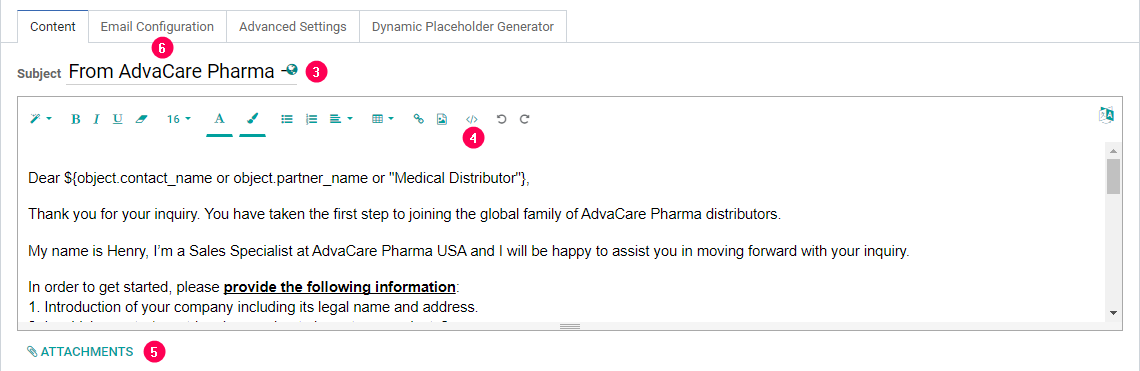Open the font size 16 dropdown
Viewport: 1140px width, 371px height.
[179, 119]
